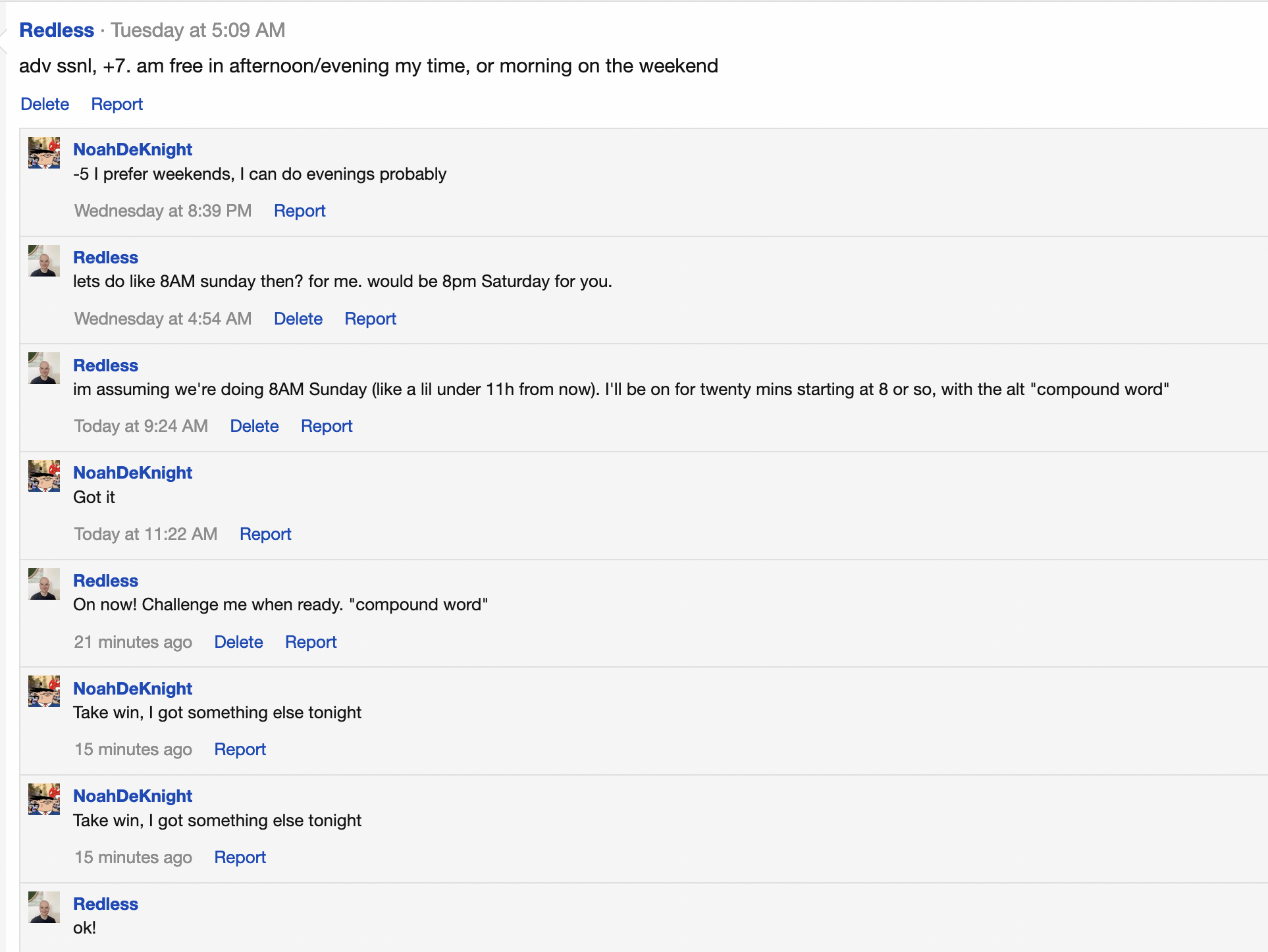Delete the Wednesday 4:54 AM reply
Viewport: 1268px width, 952px height.
coord(298,319)
